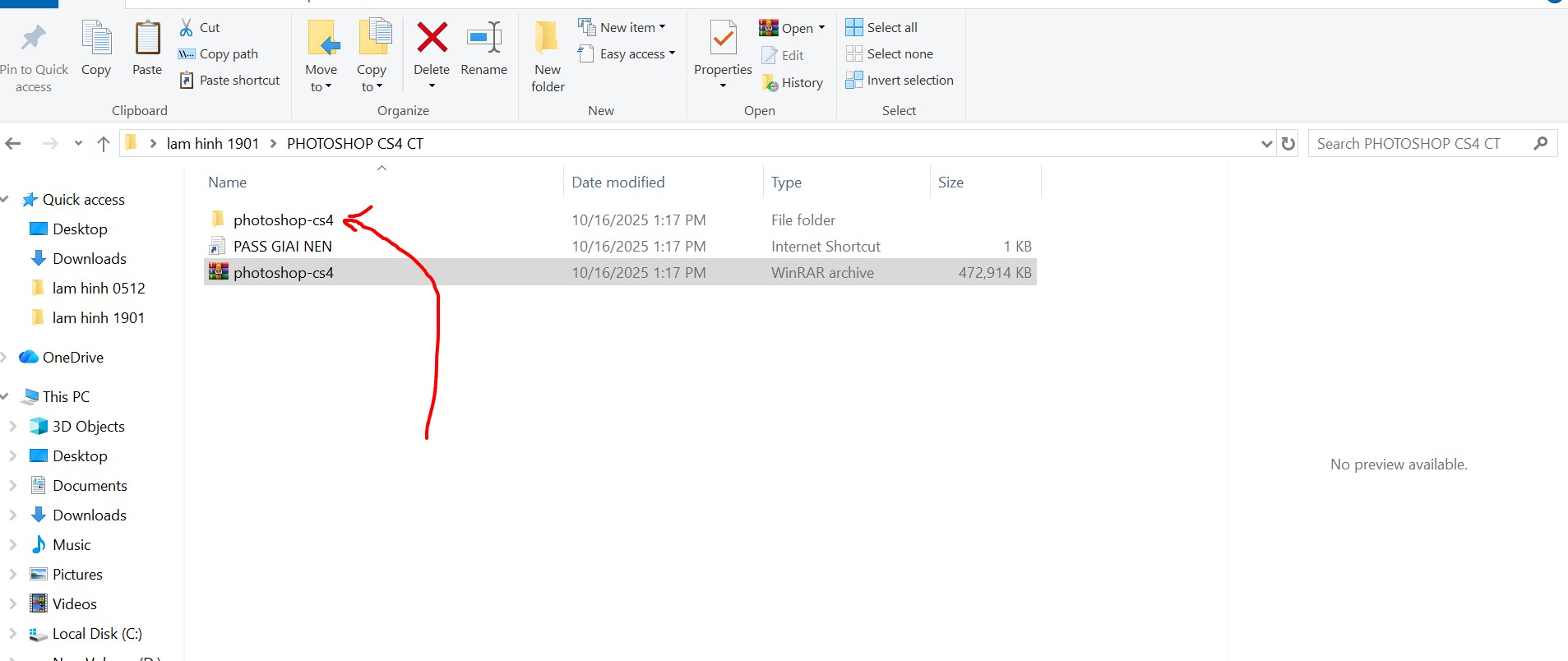Open lam hinh 0512 in Quick access
This screenshot has width=1568, height=661.
pyautogui.click(x=99, y=289)
